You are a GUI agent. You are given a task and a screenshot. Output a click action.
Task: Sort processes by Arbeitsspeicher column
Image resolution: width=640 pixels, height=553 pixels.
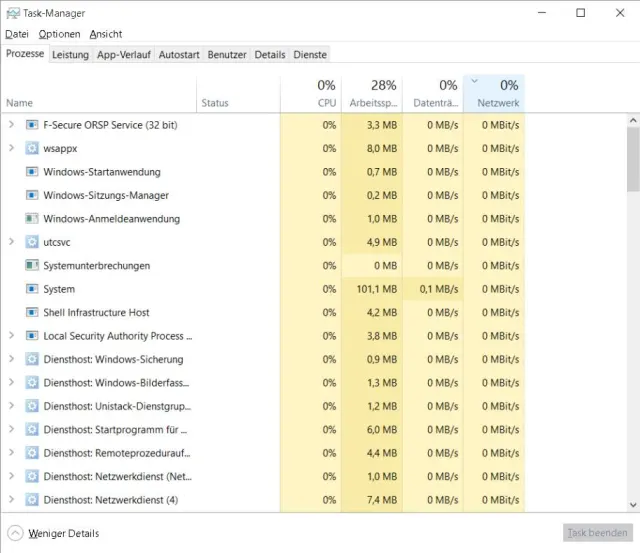click(x=372, y=93)
